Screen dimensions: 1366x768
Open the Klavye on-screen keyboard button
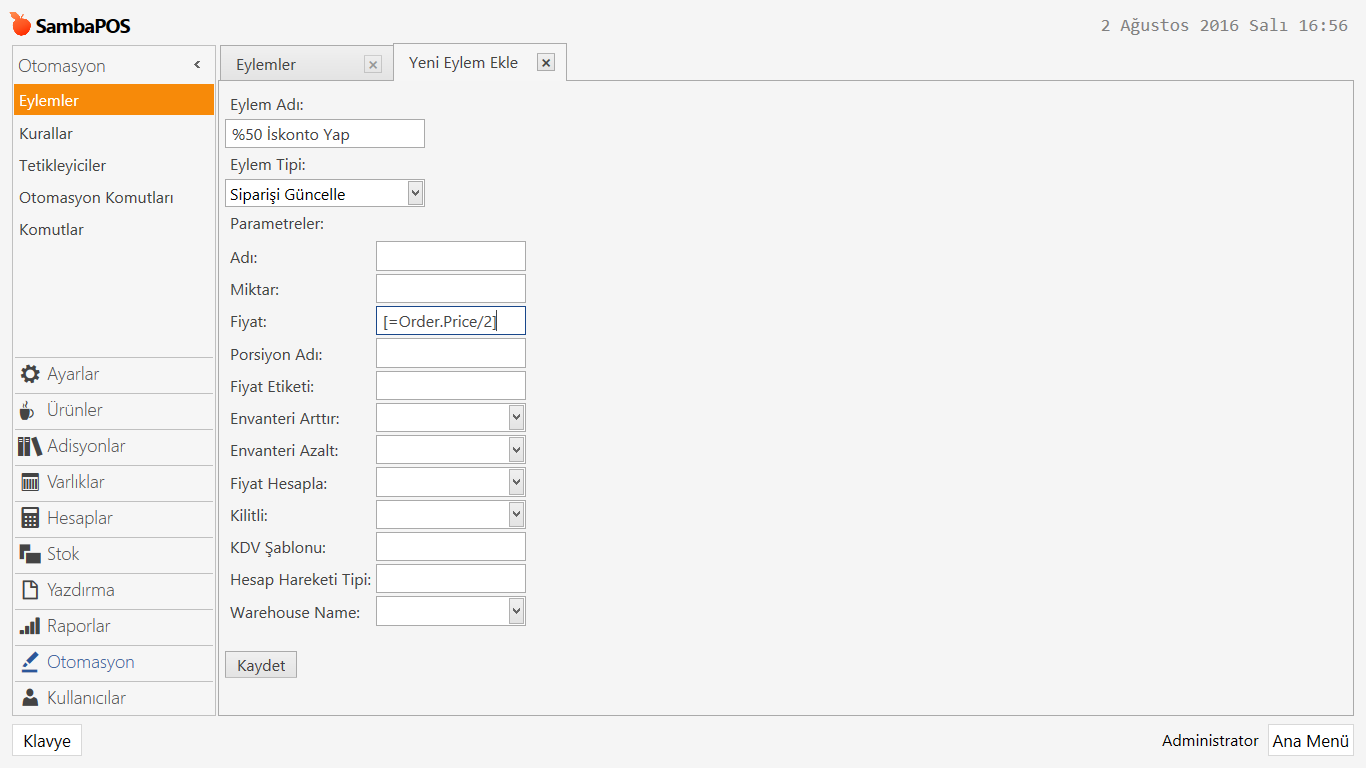click(x=47, y=741)
